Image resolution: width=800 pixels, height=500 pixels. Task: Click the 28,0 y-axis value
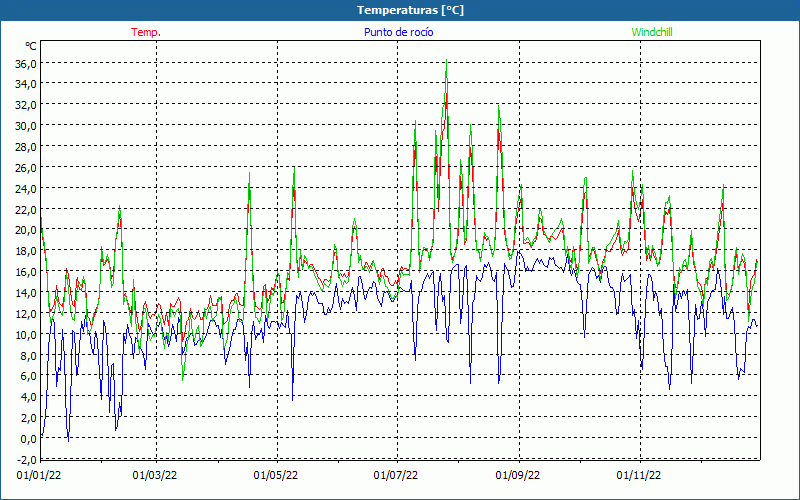(26, 146)
